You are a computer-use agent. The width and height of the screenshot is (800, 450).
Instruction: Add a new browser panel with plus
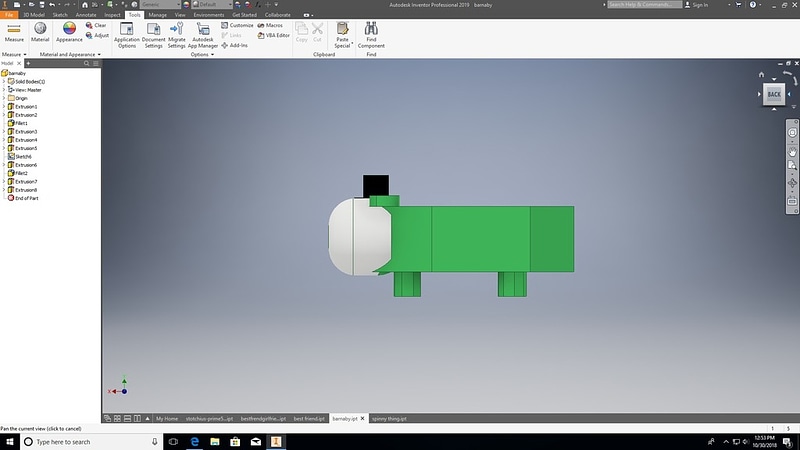pyautogui.click(x=28, y=63)
